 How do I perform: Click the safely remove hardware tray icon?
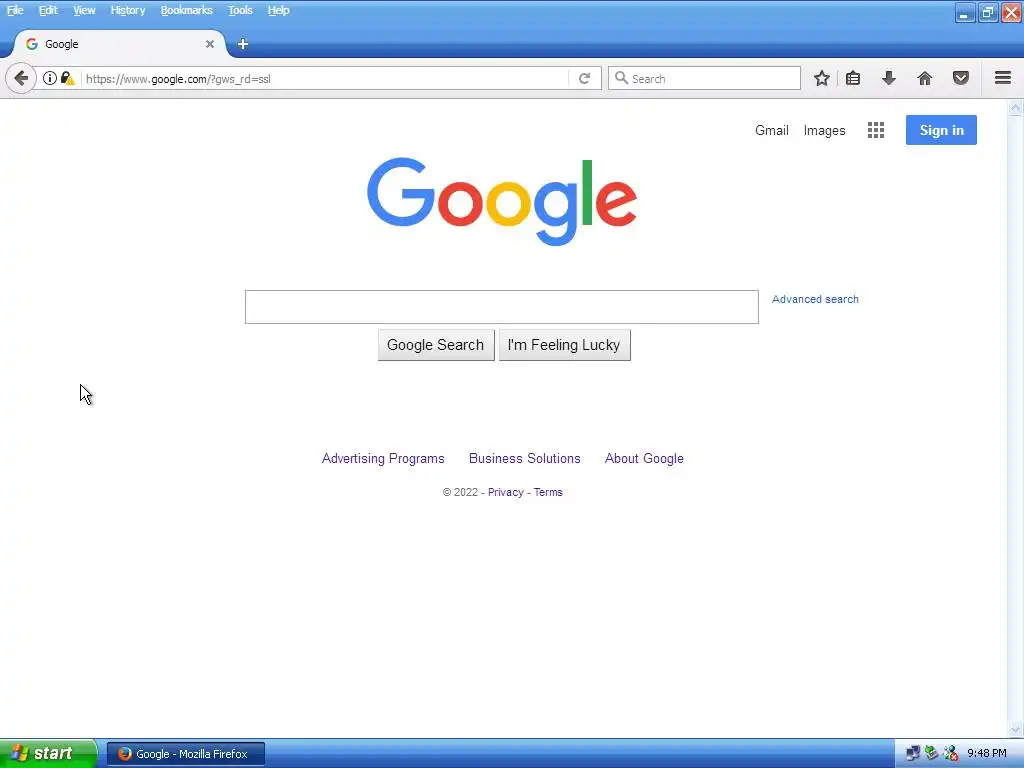[x=932, y=754]
